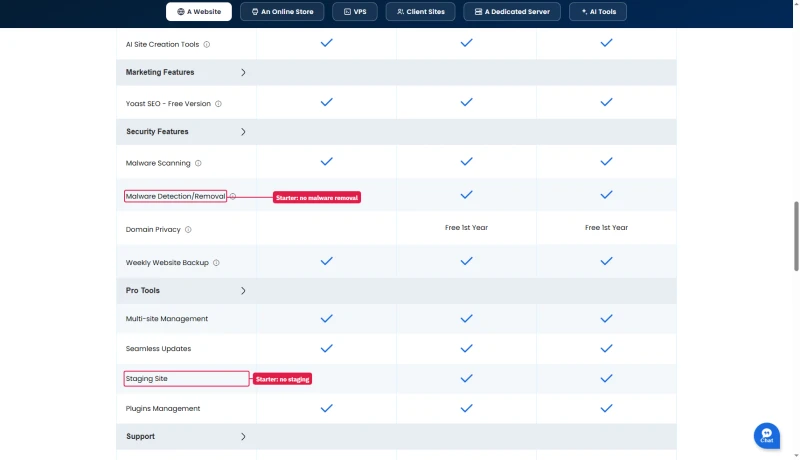Collapse the Marketing Features section
This screenshot has width=800, height=460.
point(243,72)
